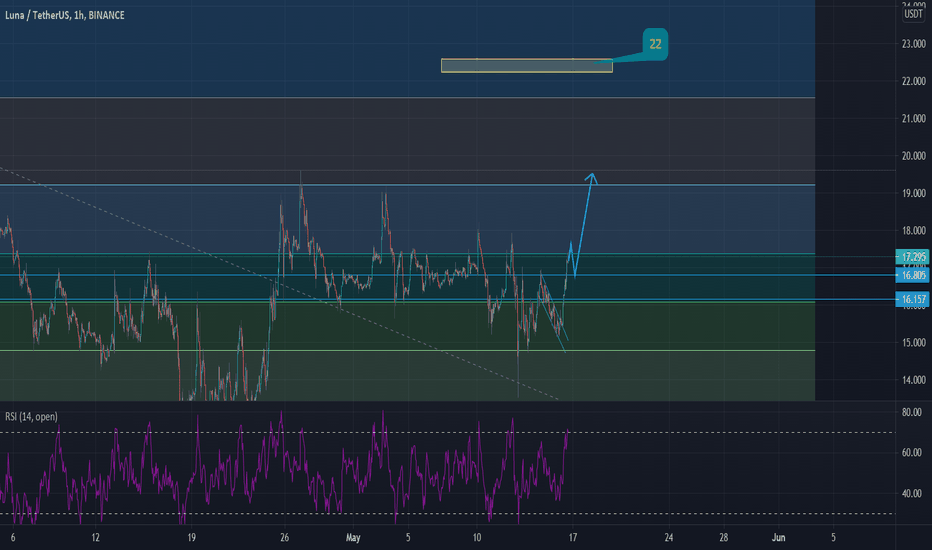Click the 18.000 price axis value
This screenshot has height=550, width=932.
click(x=914, y=231)
